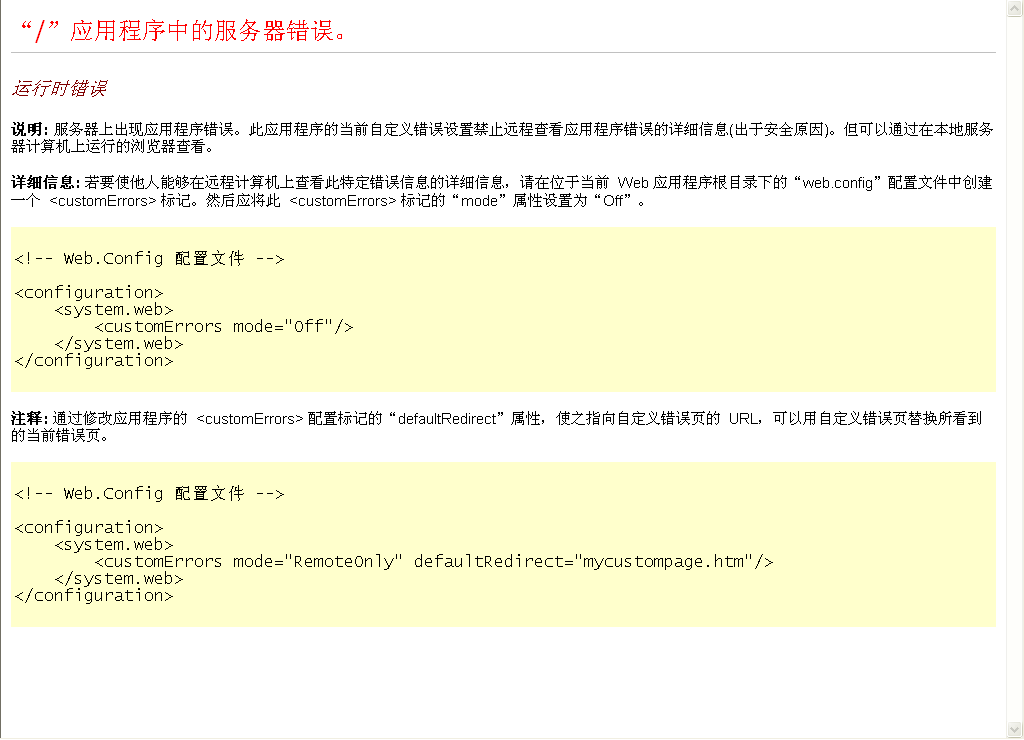The image size is (1024, 740).
Task: Click the vertical scrollbar track
Action: click(x=1015, y=370)
